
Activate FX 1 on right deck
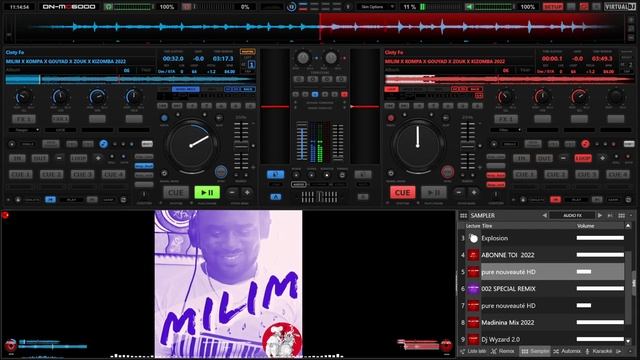pyautogui.click(x=506, y=119)
